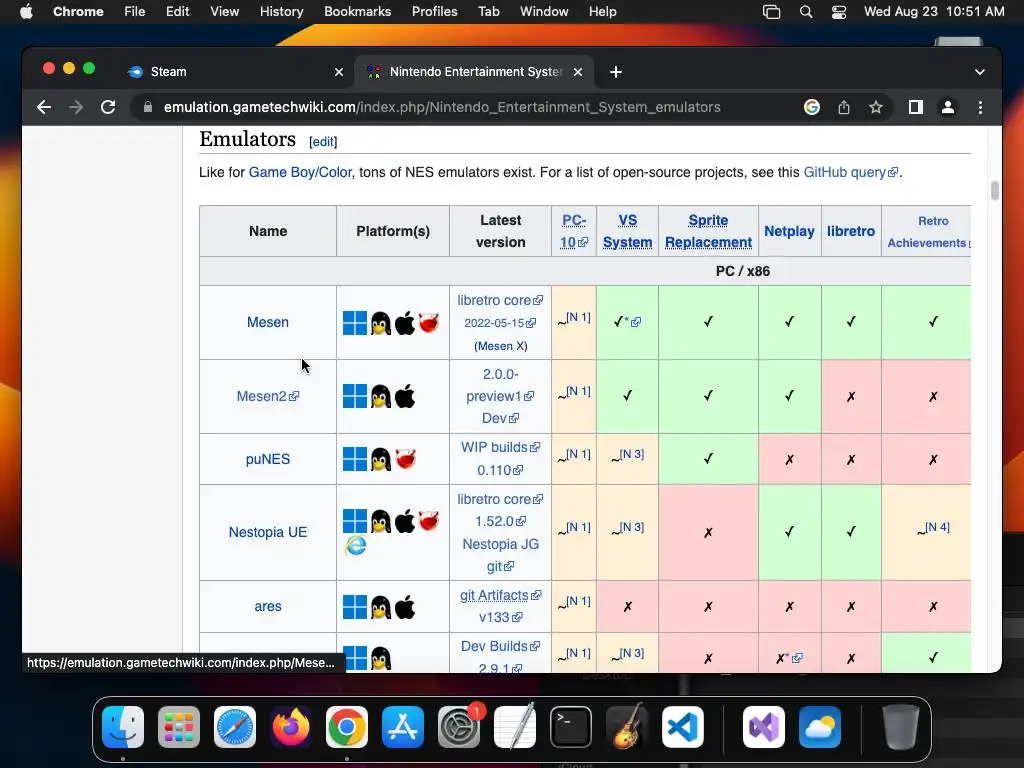This screenshot has height=768, width=1024.
Task: Click the Google icon in address bar
Action: [812, 107]
